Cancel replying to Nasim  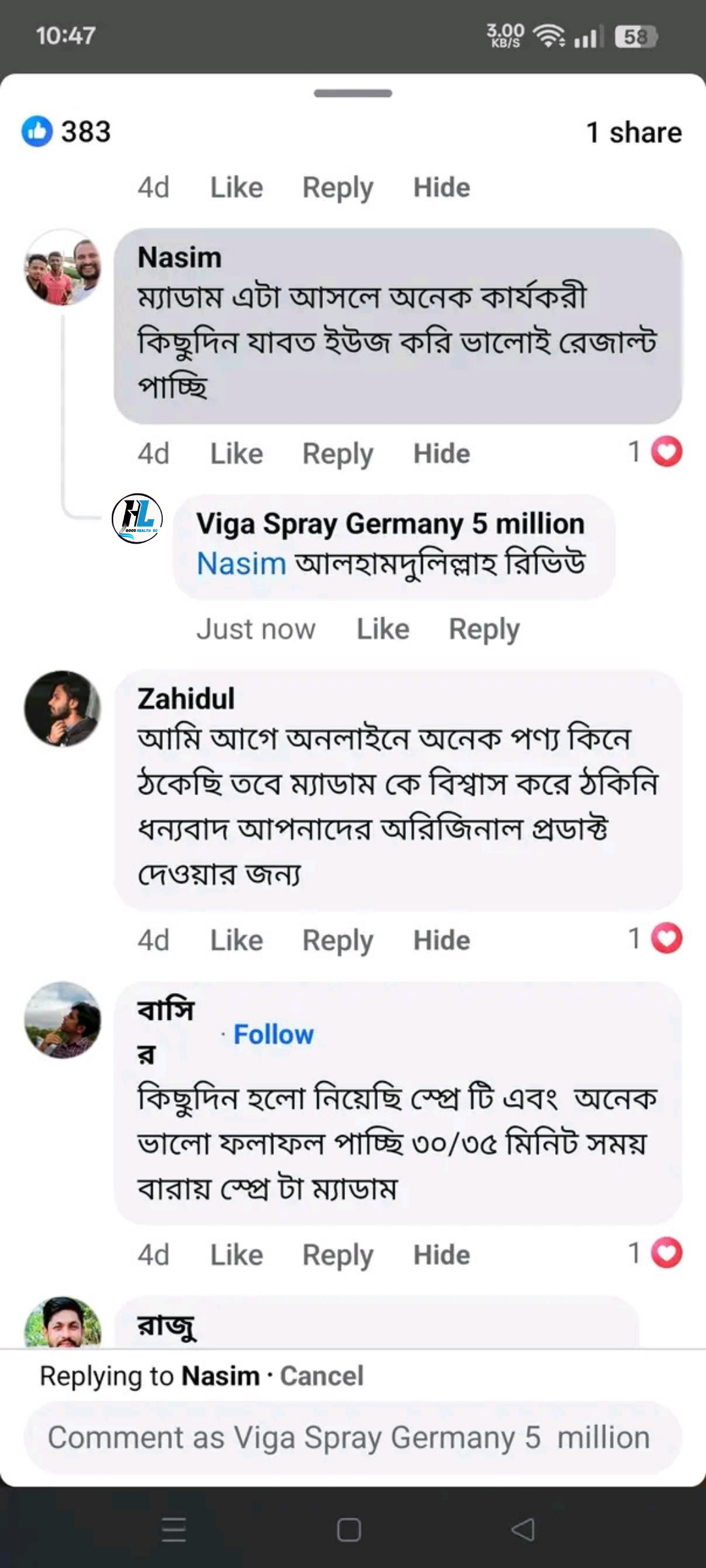pos(322,1376)
